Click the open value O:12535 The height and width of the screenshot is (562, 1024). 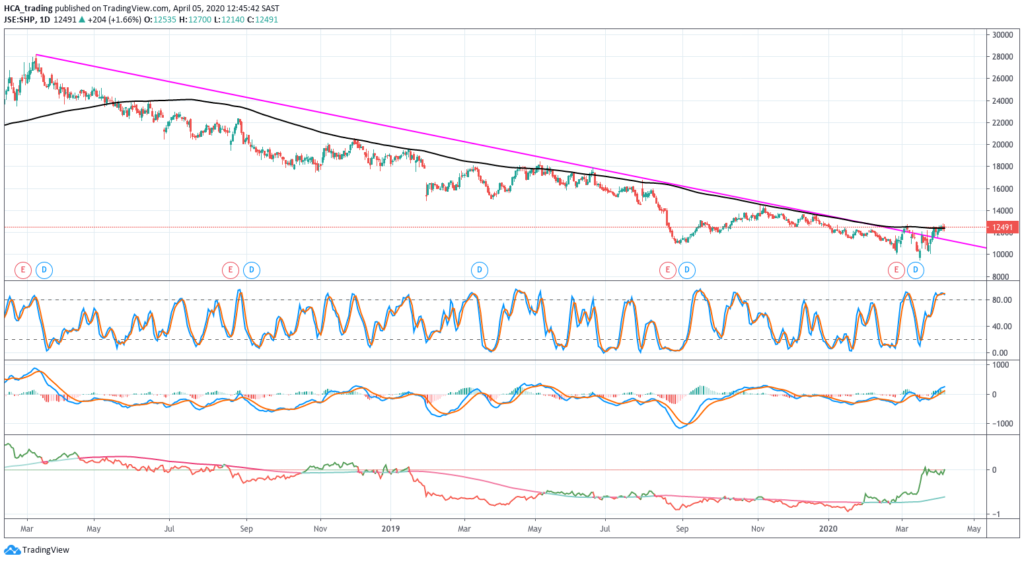coord(159,20)
